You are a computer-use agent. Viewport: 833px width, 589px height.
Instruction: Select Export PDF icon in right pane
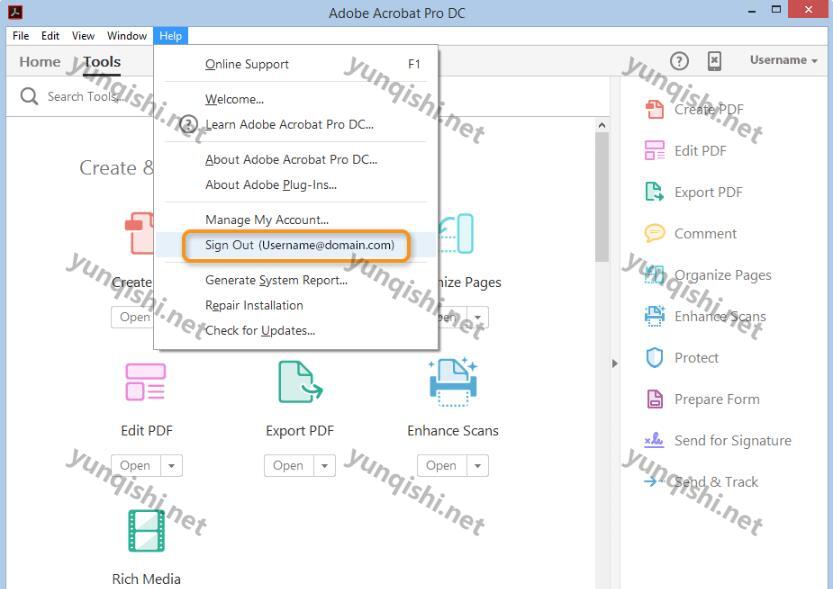pyautogui.click(x=654, y=192)
